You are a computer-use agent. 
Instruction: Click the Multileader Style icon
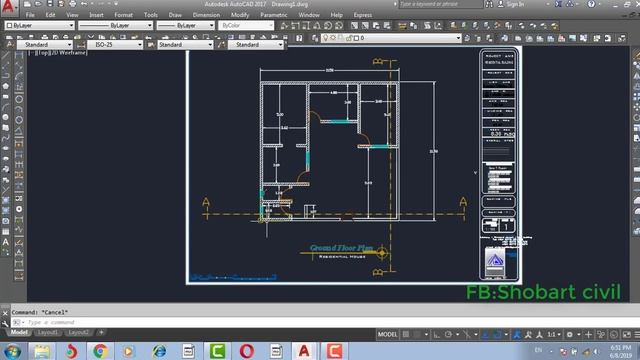221,44
